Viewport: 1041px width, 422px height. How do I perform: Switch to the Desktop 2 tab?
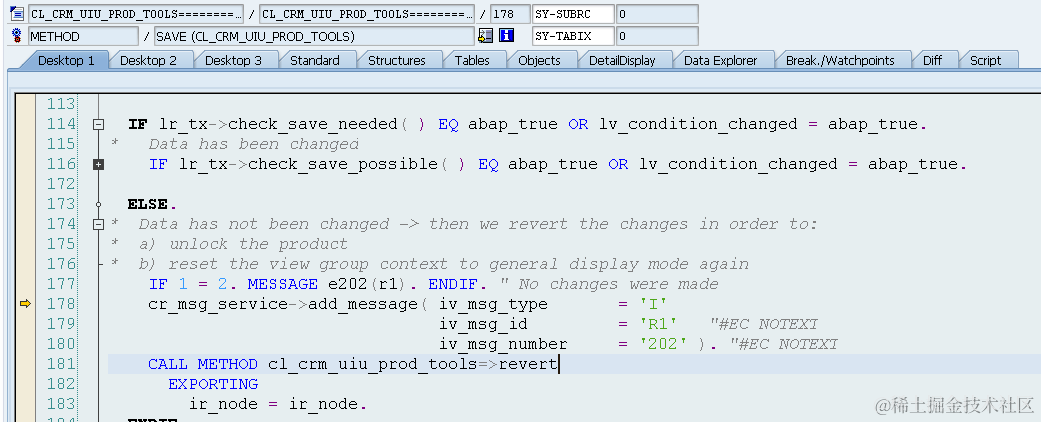coord(148,60)
